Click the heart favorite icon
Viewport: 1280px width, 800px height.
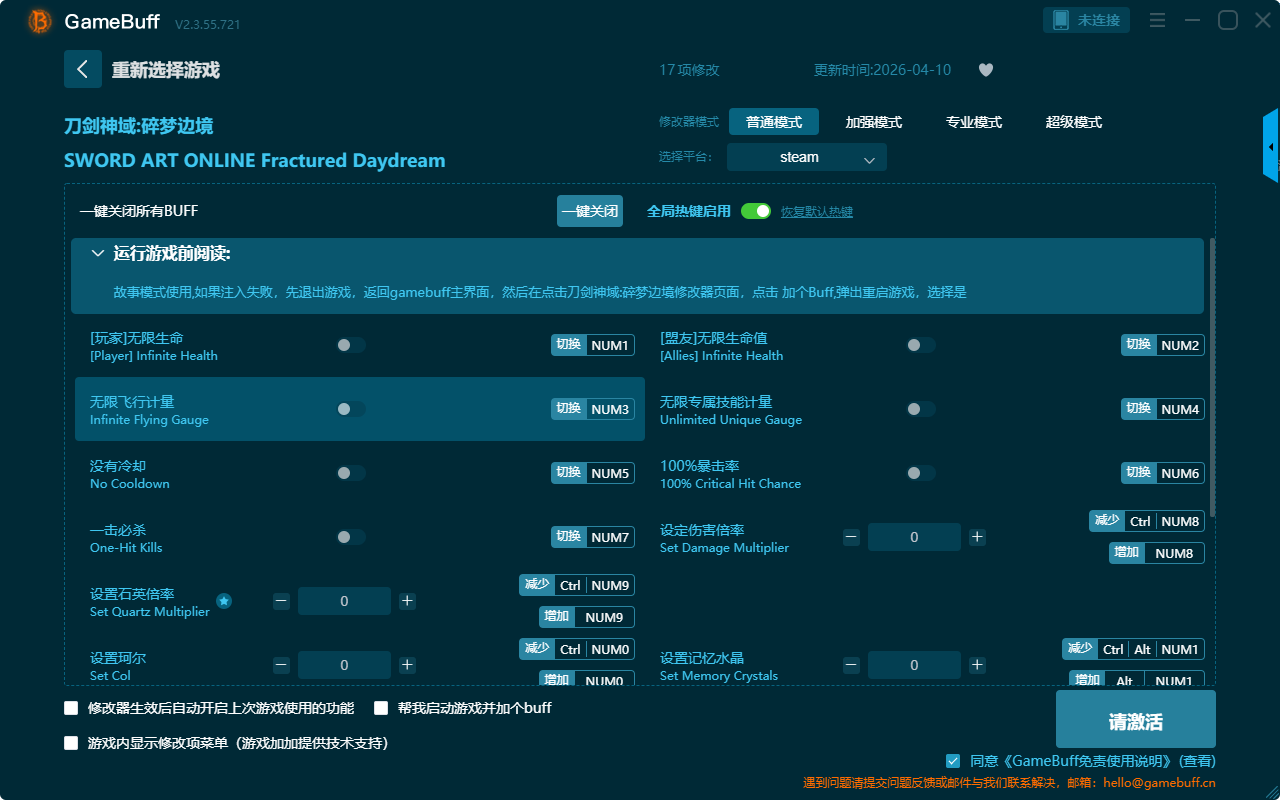(986, 70)
